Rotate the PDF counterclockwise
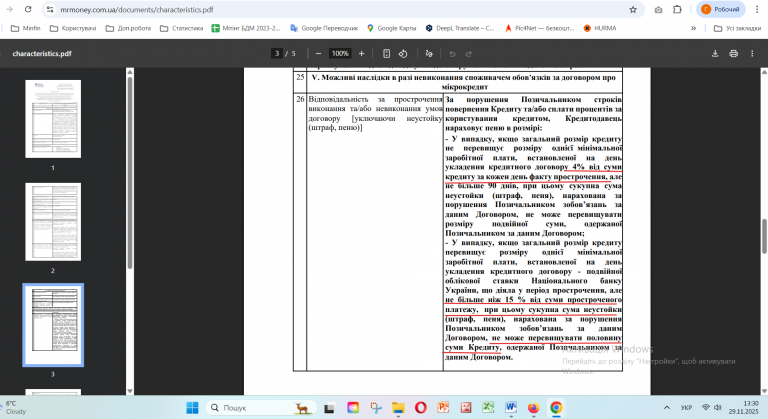 coord(403,53)
